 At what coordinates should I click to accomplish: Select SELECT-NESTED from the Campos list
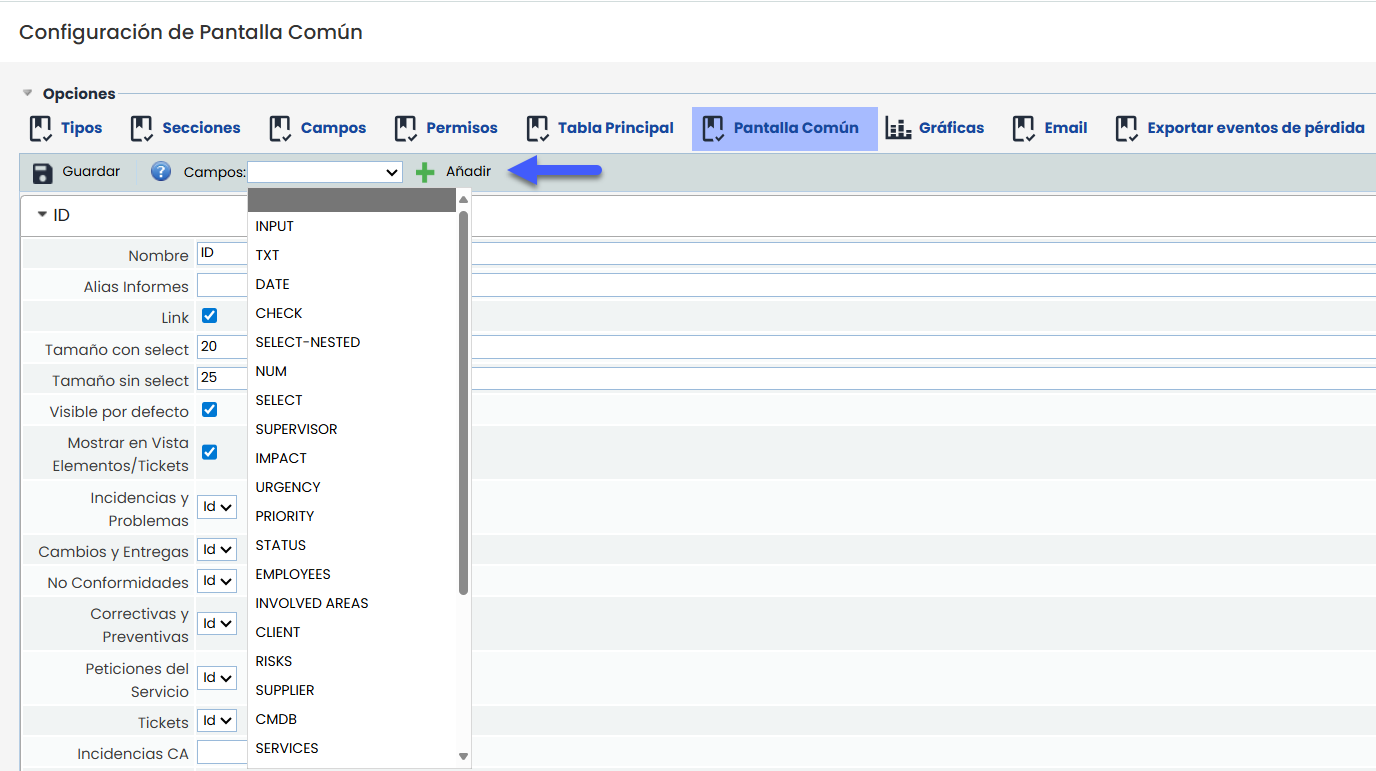308,342
